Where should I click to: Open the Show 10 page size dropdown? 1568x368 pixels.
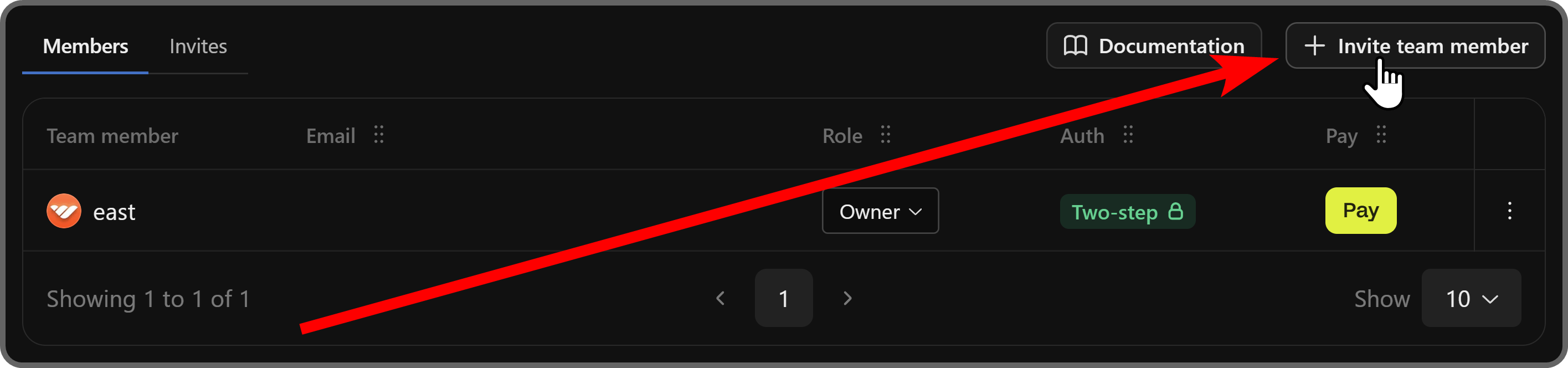click(1471, 298)
